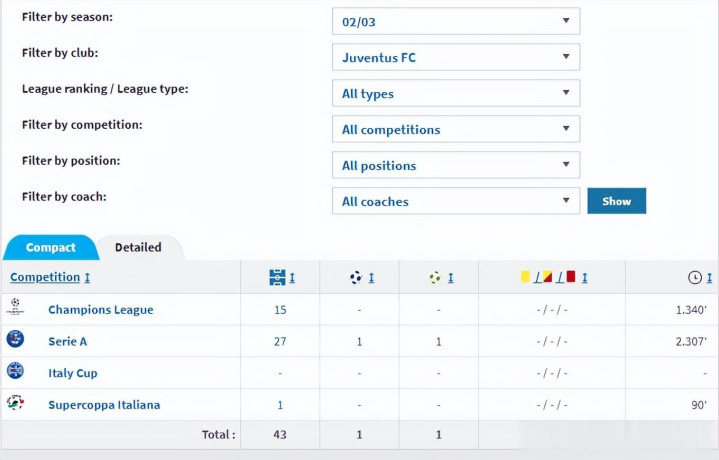Image resolution: width=719 pixels, height=460 pixels.
Task: Sort by appearances pitch icon column
Action: [277, 277]
